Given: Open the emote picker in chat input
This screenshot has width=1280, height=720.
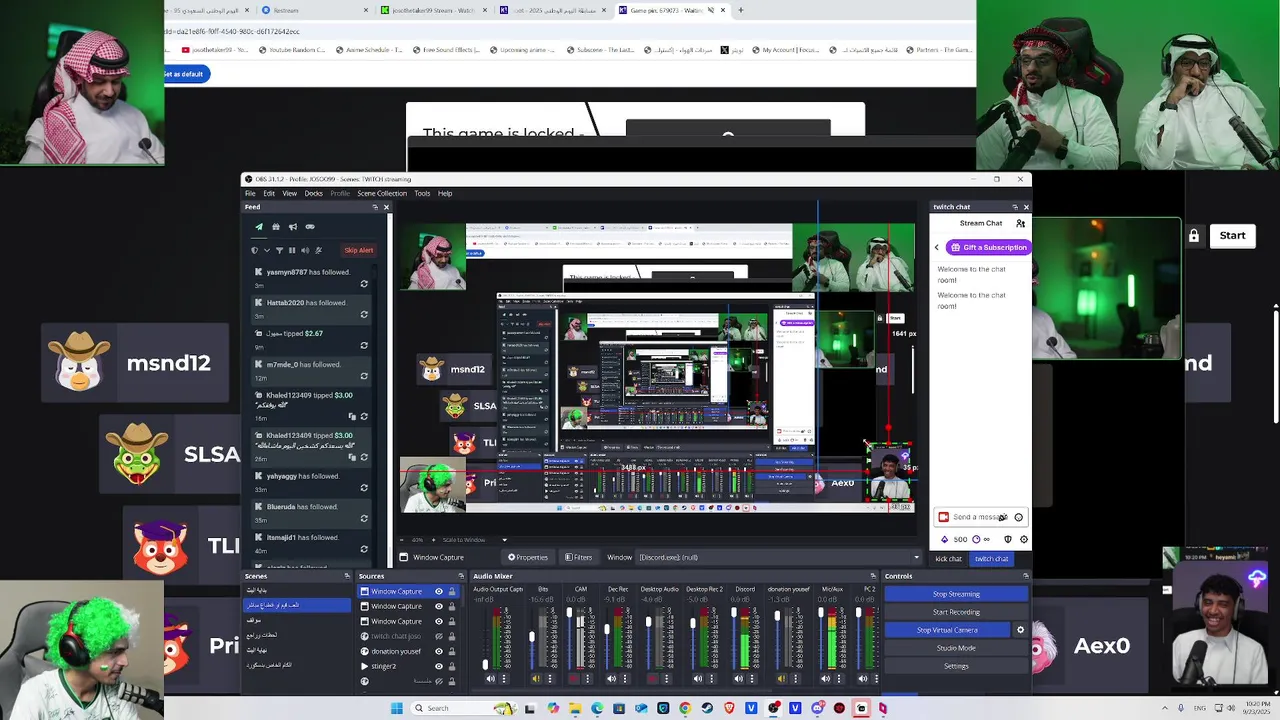Looking at the screenshot, I should (x=1018, y=517).
